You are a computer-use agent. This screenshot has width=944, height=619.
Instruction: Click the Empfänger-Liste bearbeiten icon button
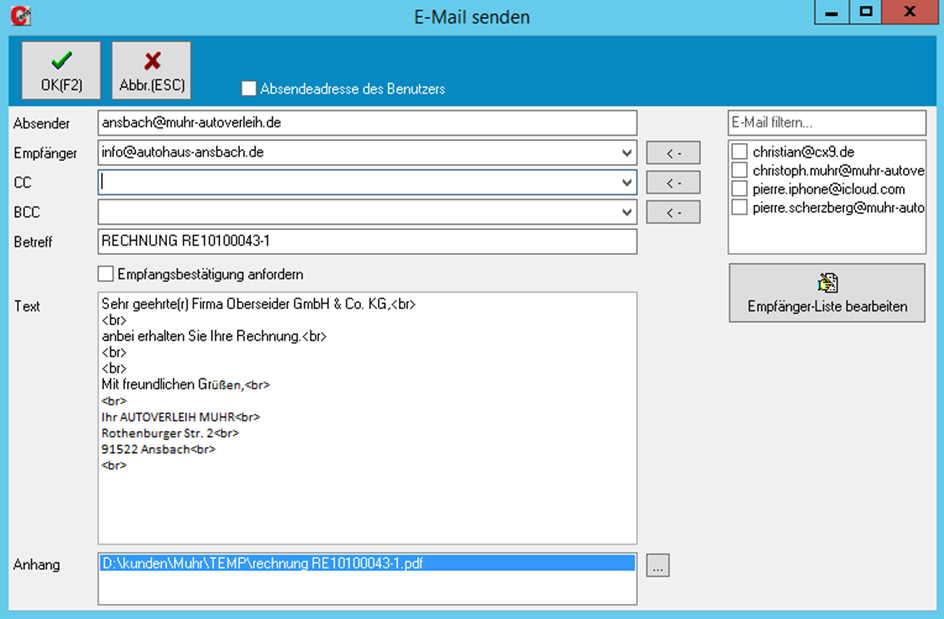click(826, 293)
